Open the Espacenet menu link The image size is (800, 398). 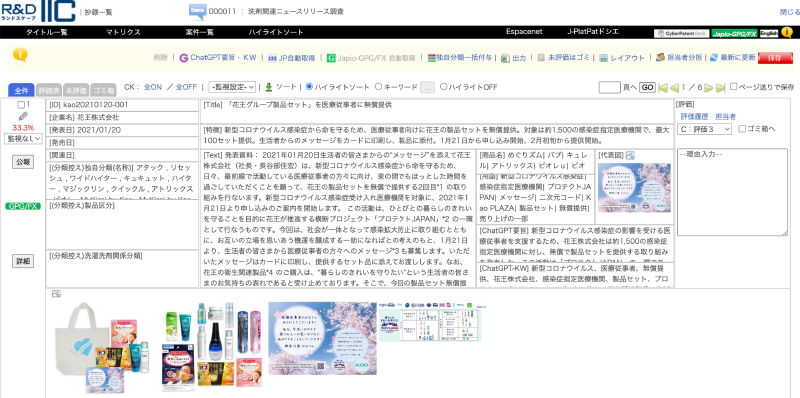[524, 32]
